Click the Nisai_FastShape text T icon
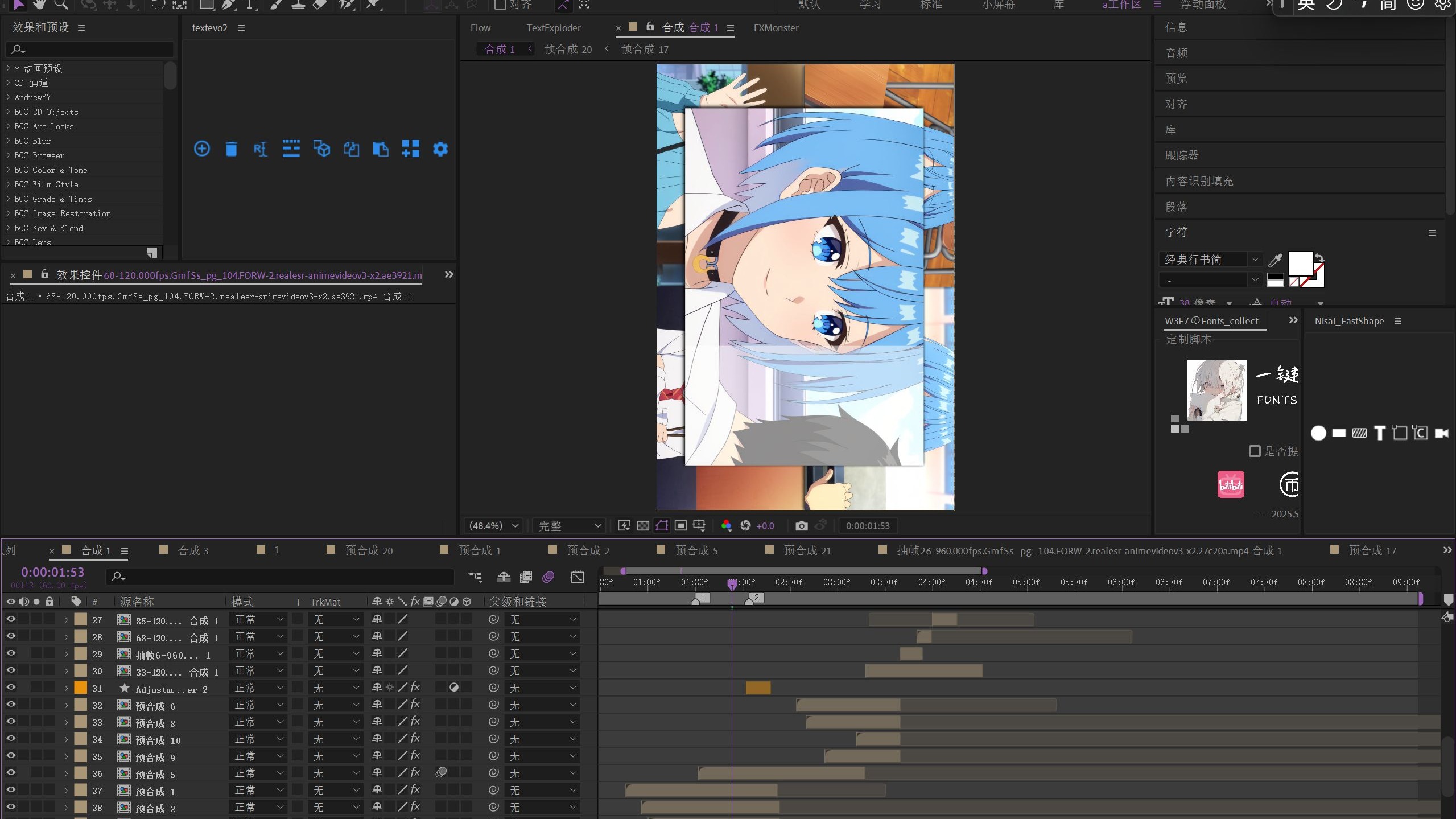The image size is (1456, 819). [x=1380, y=434]
